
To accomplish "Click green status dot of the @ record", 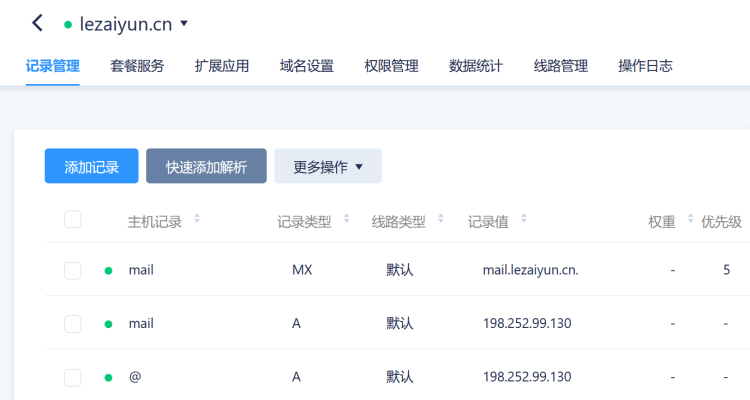I will pos(109,378).
